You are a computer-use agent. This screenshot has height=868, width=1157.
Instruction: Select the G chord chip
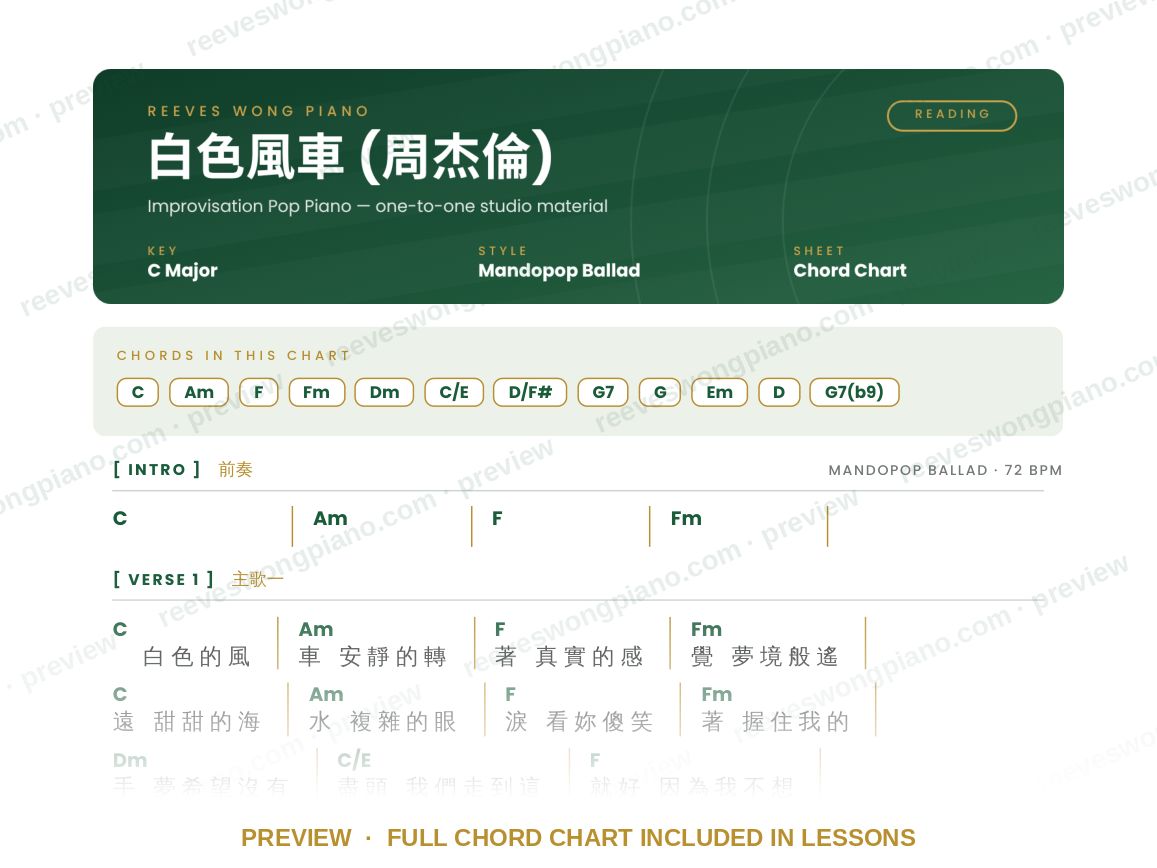tap(660, 392)
